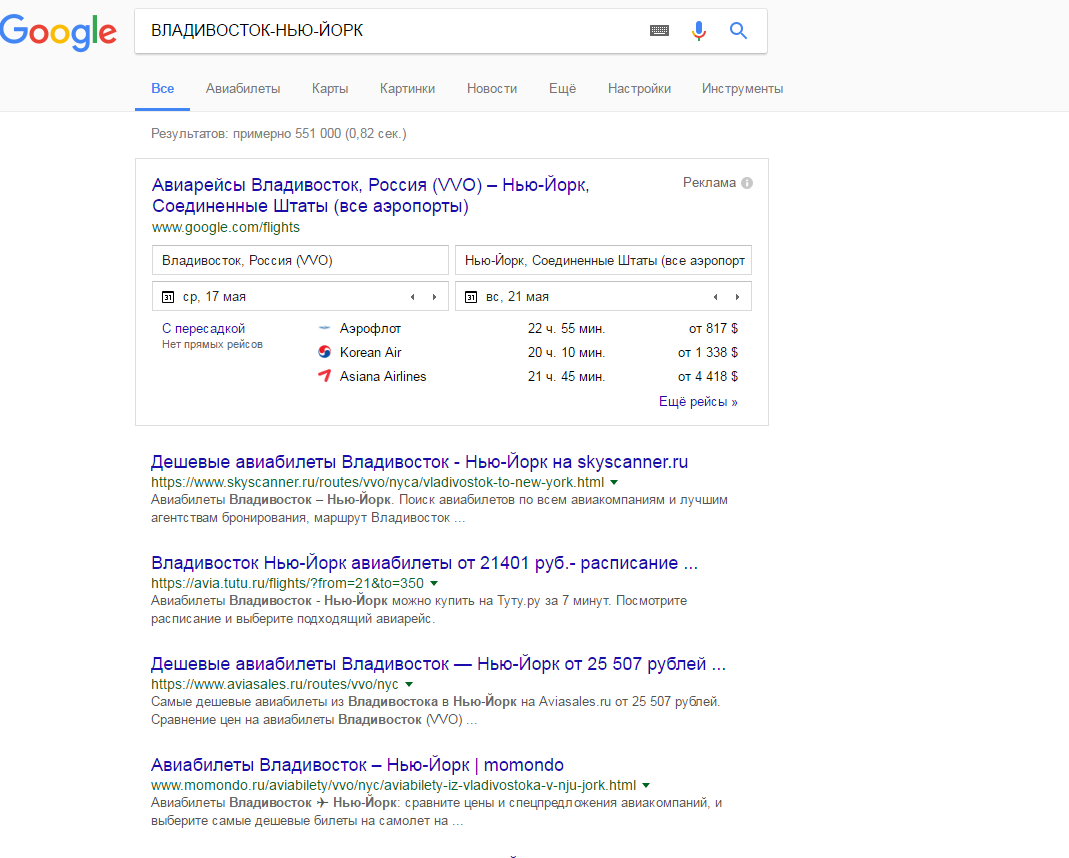The height and width of the screenshot is (858, 1069).
Task: Select the Все tab
Action: tap(162, 89)
